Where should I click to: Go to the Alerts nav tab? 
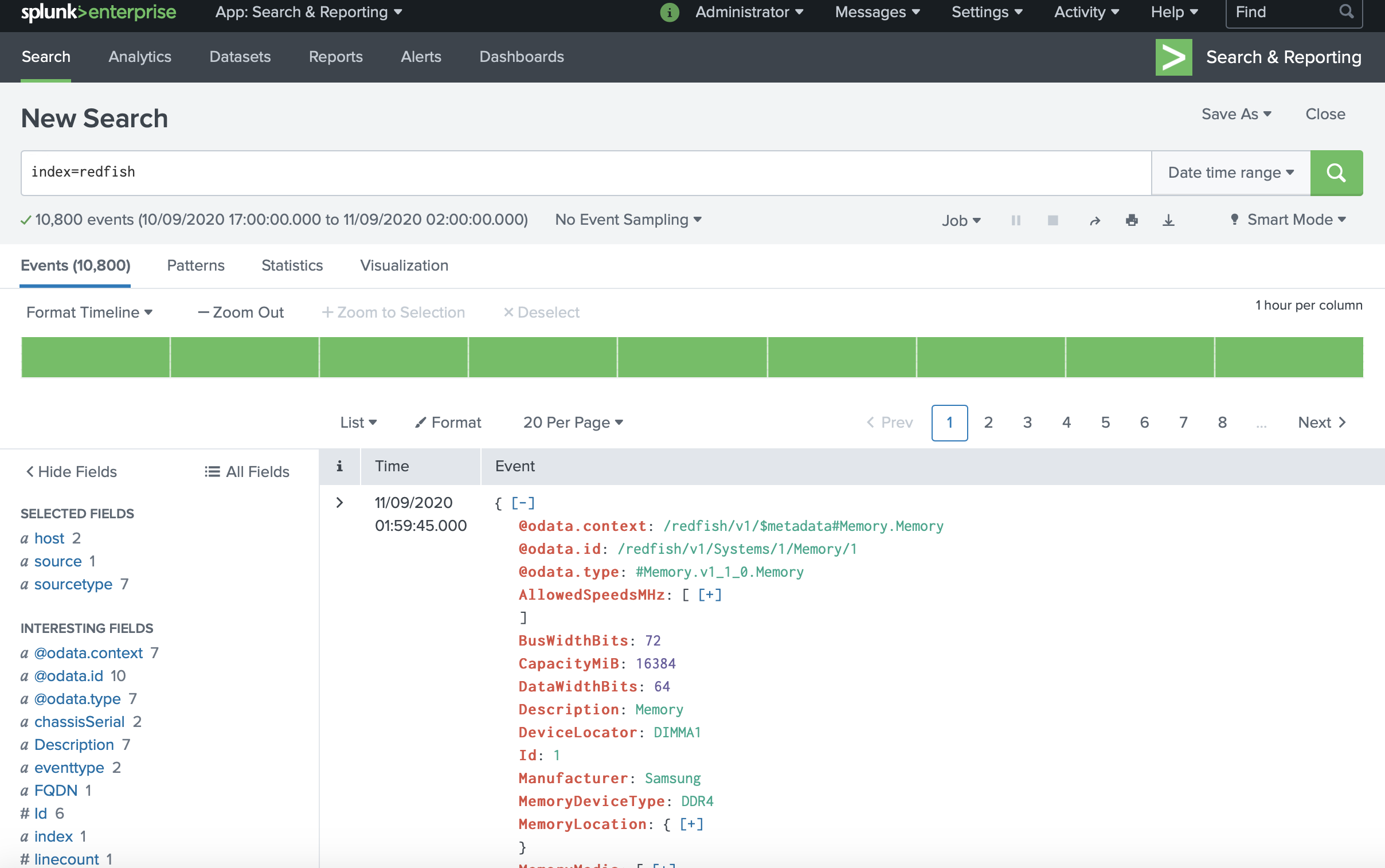click(421, 56)
